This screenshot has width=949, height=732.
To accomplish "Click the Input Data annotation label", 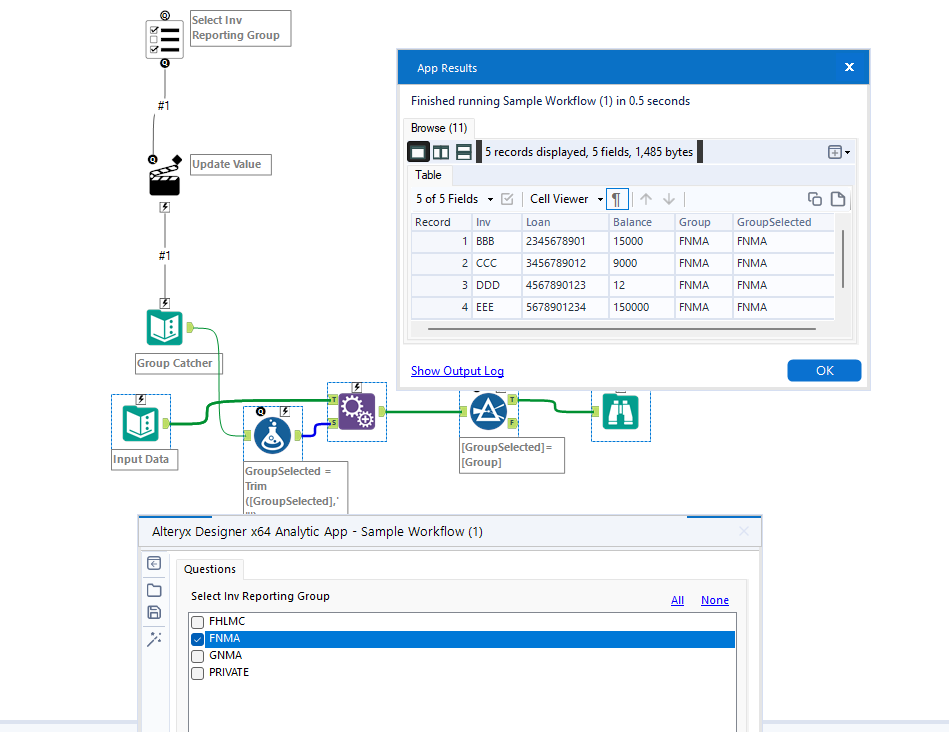I will click(x=145, y=460).
